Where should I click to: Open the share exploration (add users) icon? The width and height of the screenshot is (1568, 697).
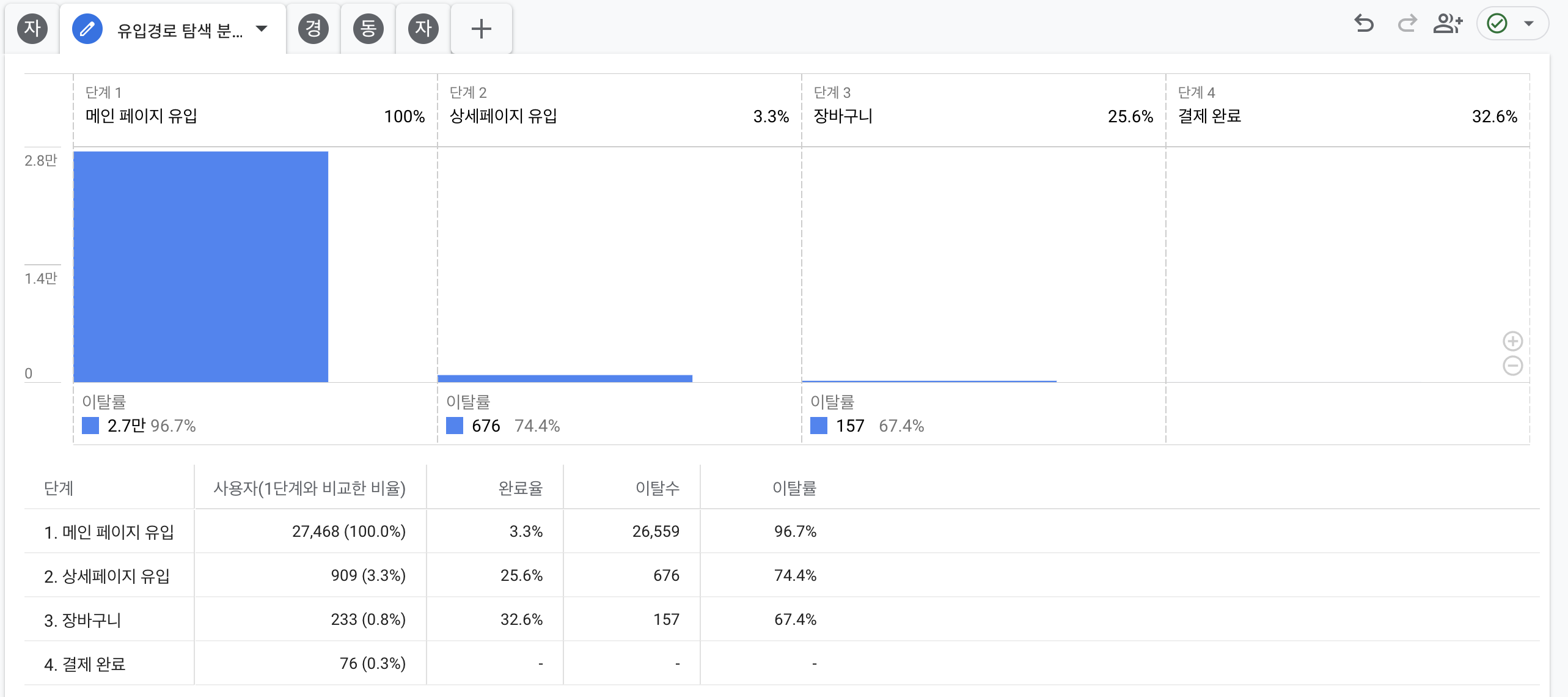click(x=1448, y=24)
